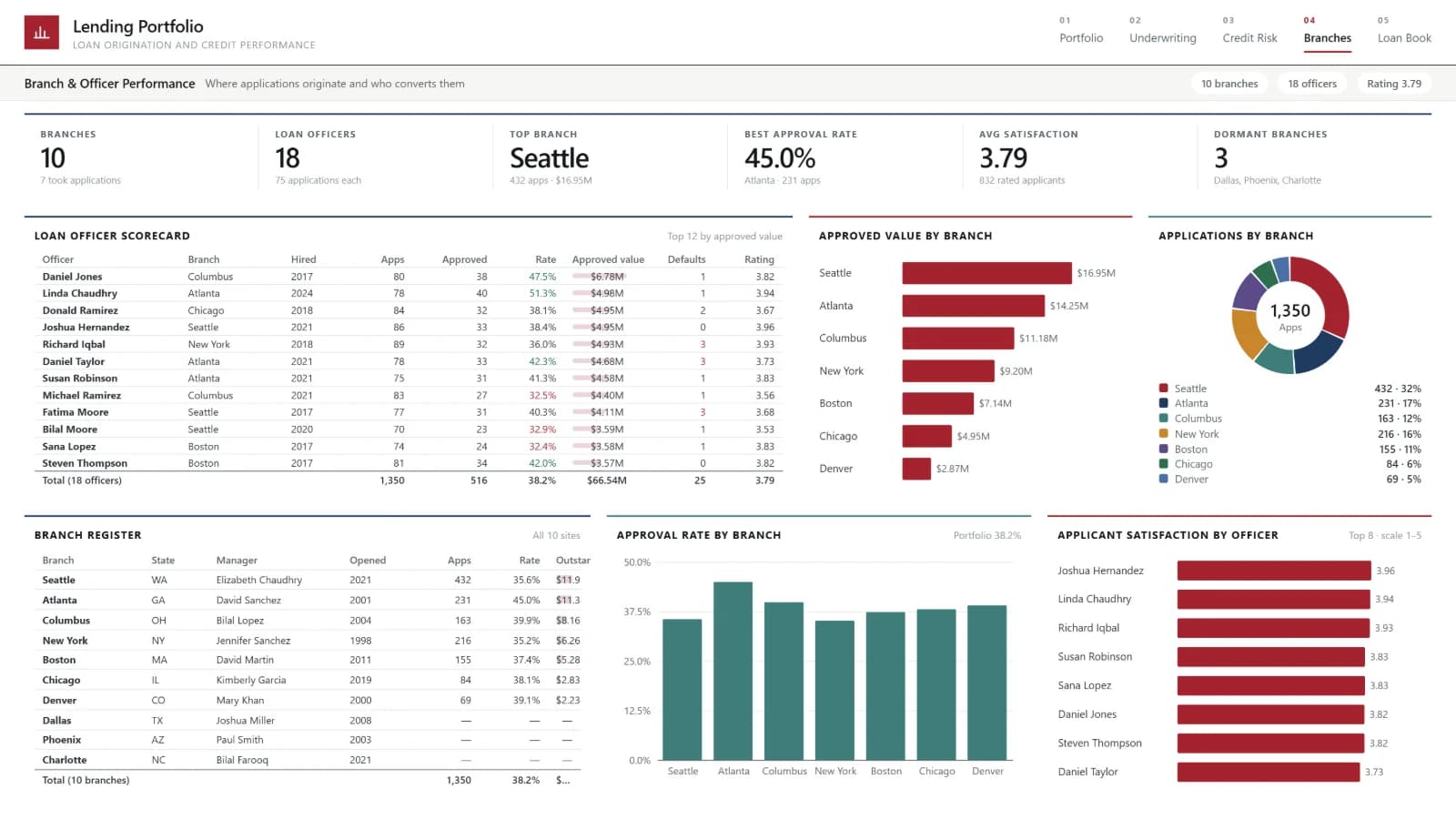Click Joshua Hernandez satisfaction bar

click(x=1274, y=571)
